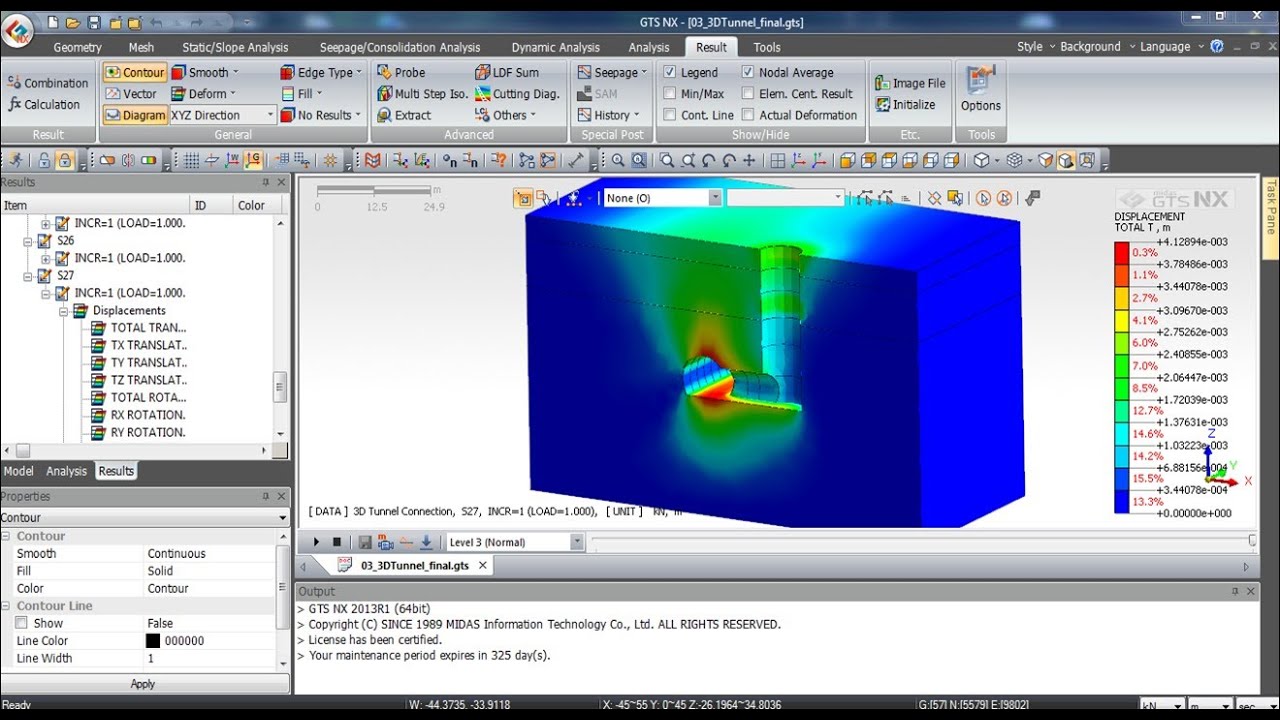Click the hammer icon above the model view

[x=1033, y=198]
